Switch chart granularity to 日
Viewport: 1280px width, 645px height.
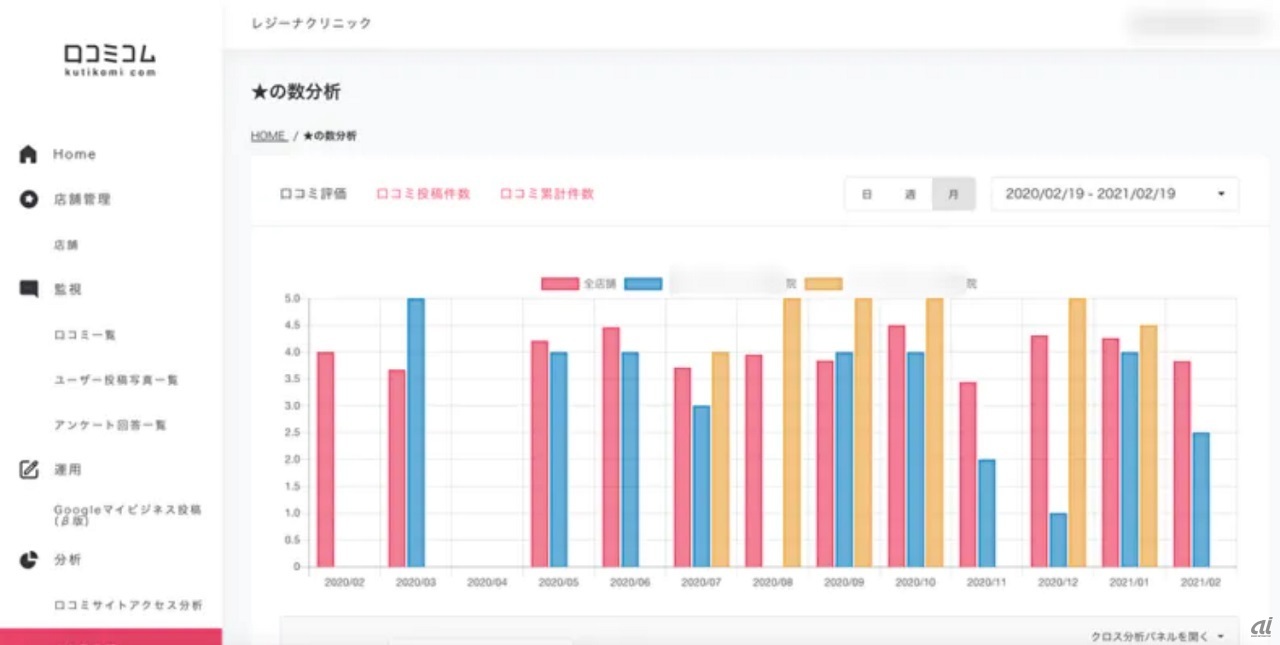[x=866, y=194]
